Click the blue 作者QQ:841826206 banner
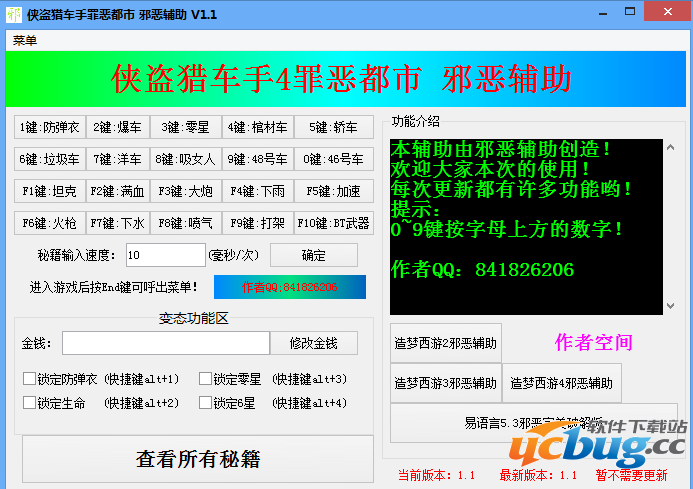 pyautogui.click(x=290, y=287)
